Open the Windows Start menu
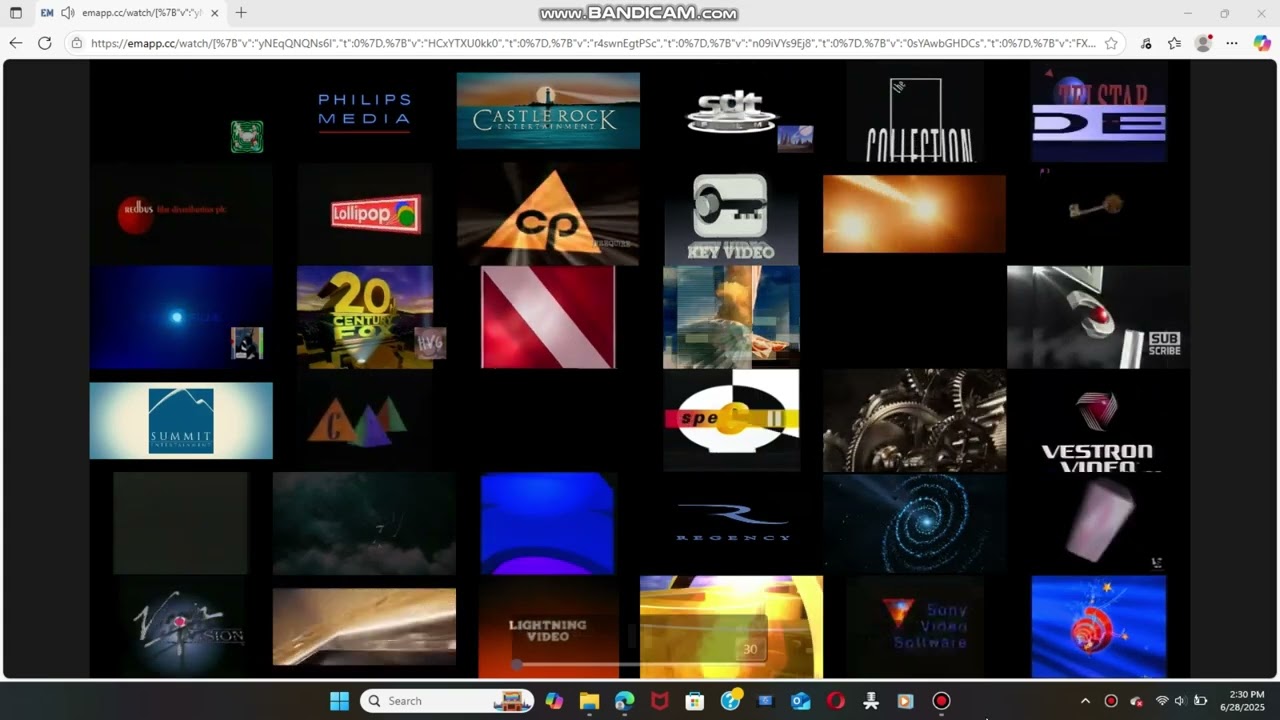The height and width of the screenshot is (720, 1280). [339, 701]
